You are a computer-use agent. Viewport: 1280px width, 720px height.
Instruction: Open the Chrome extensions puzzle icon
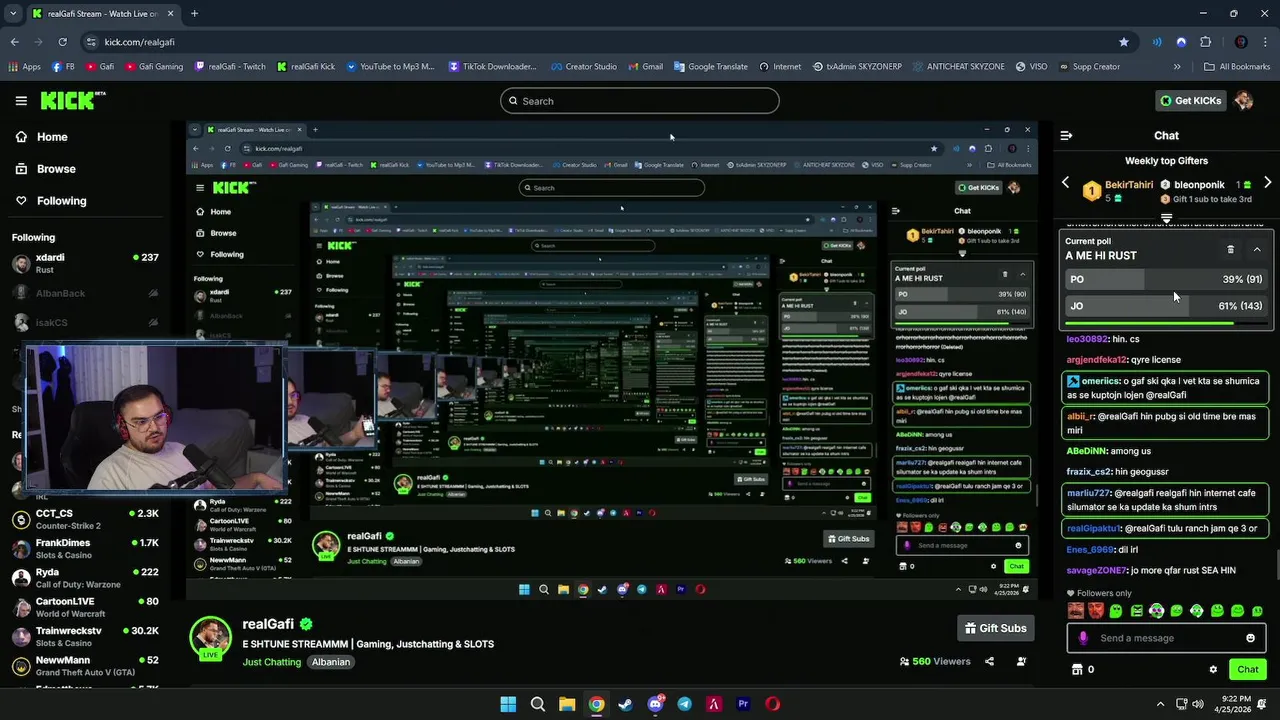pos(1205,42)
